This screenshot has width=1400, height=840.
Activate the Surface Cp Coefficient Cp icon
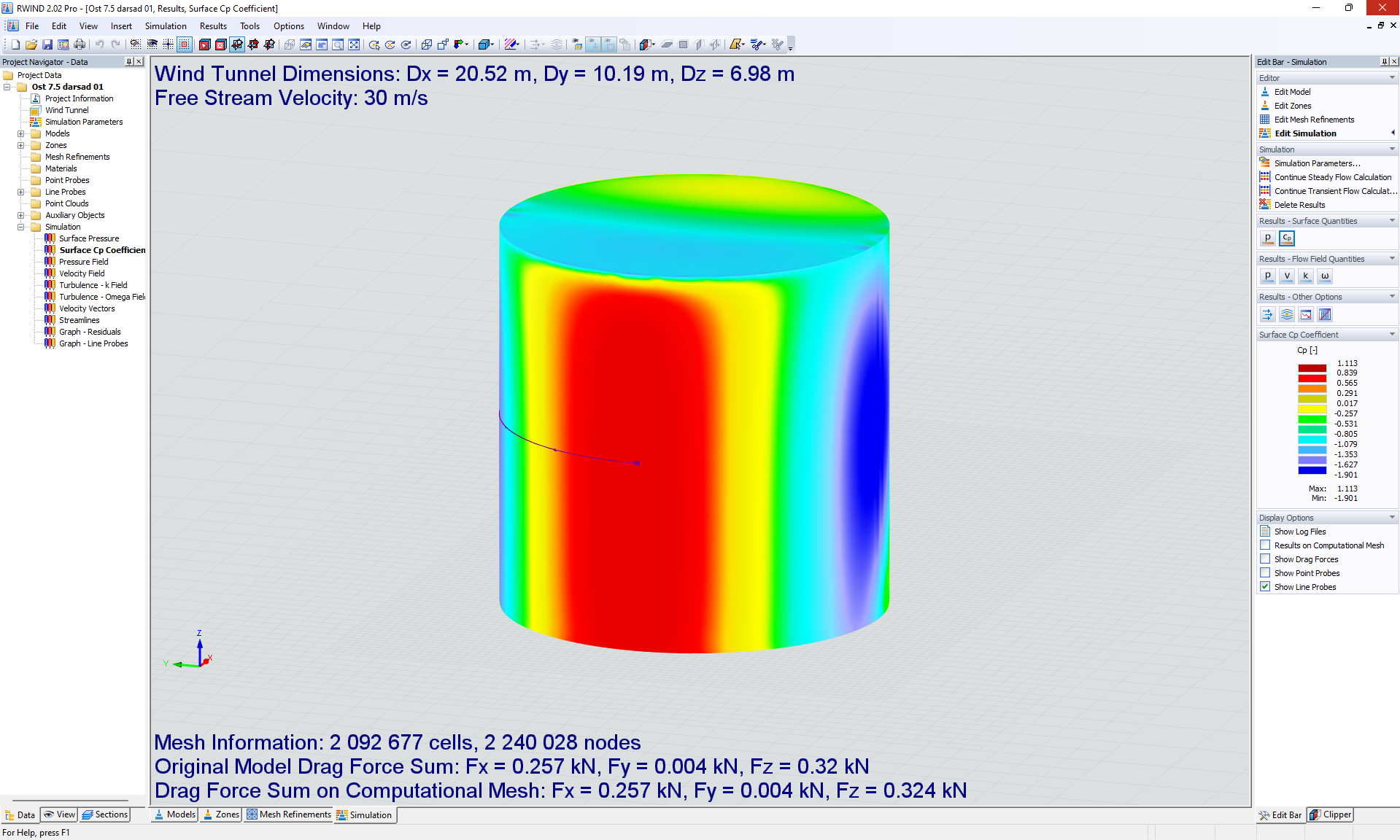point(1286,238)
